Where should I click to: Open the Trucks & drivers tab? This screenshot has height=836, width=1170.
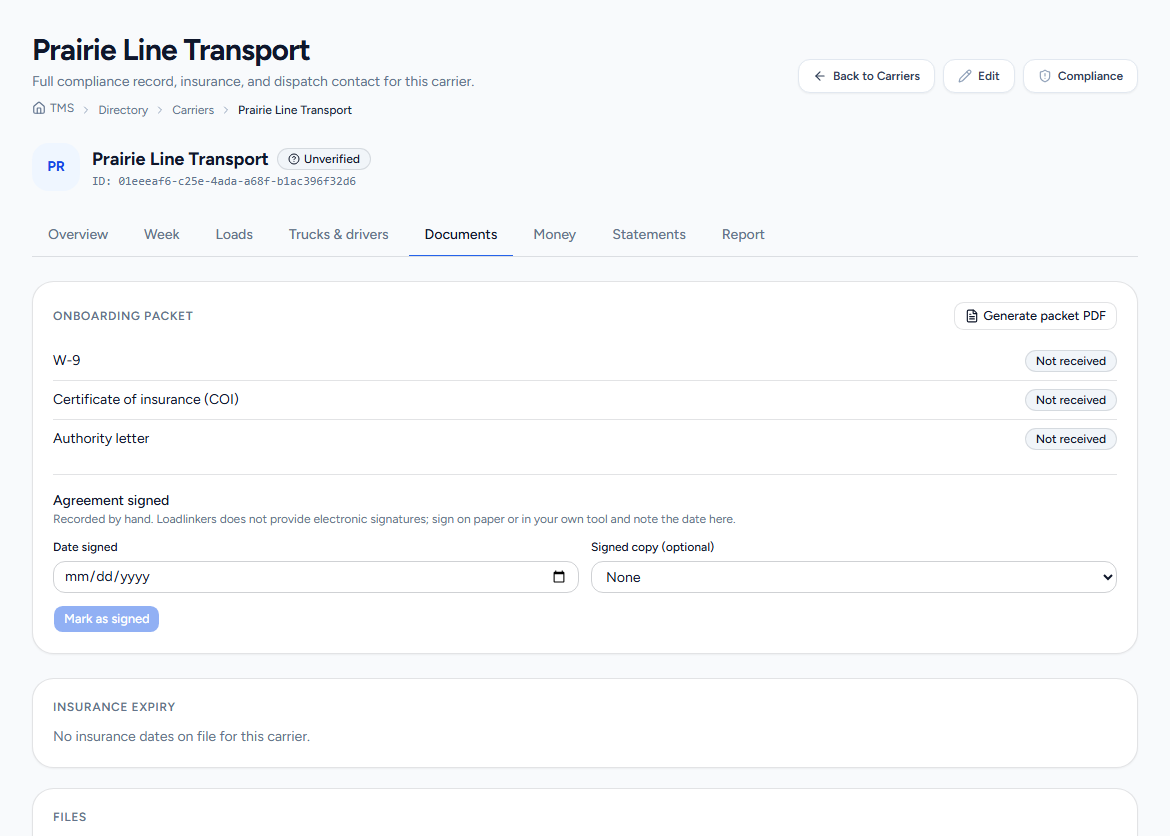point(339,234)
